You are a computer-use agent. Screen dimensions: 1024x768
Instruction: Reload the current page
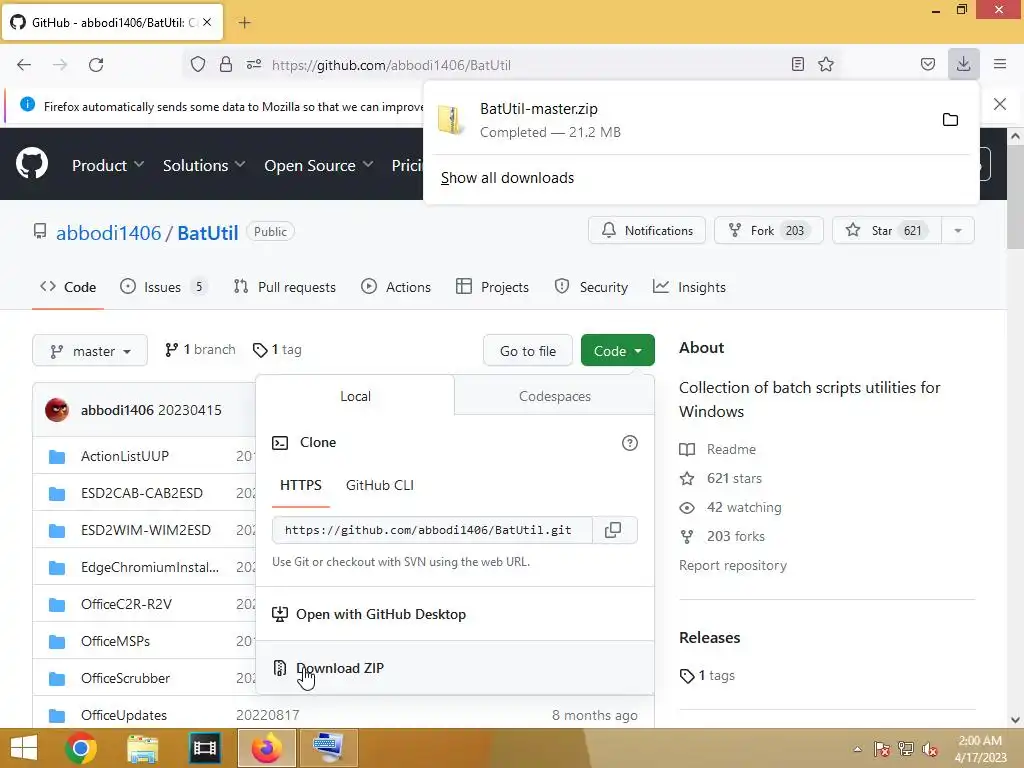96,65
